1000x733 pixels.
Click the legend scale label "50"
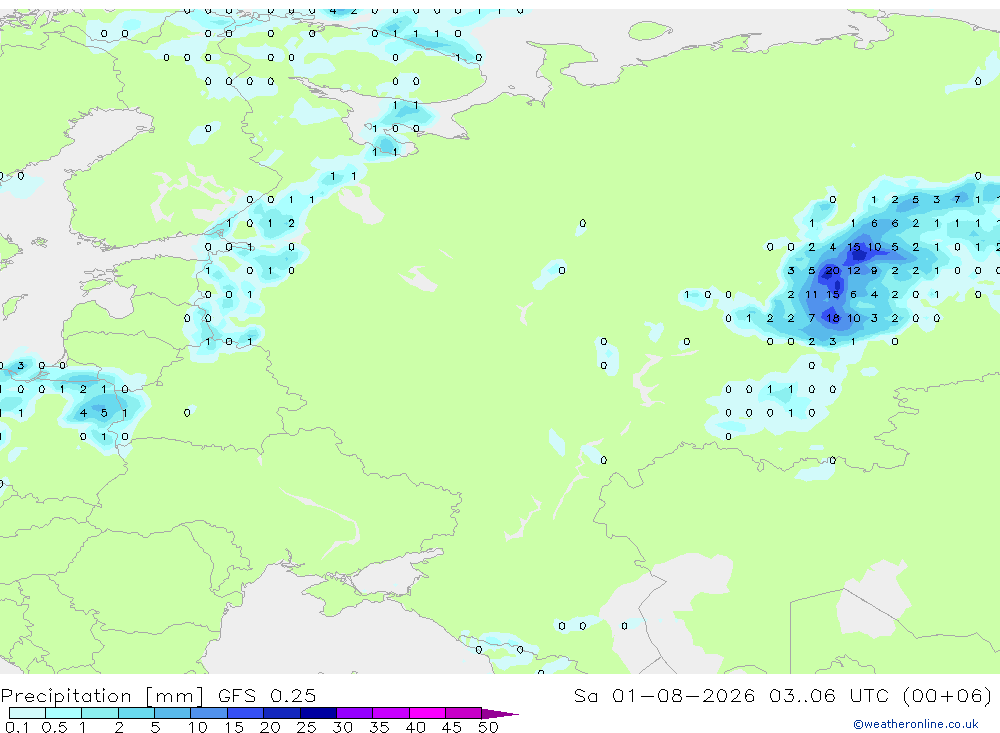click(x=488, y=727)
